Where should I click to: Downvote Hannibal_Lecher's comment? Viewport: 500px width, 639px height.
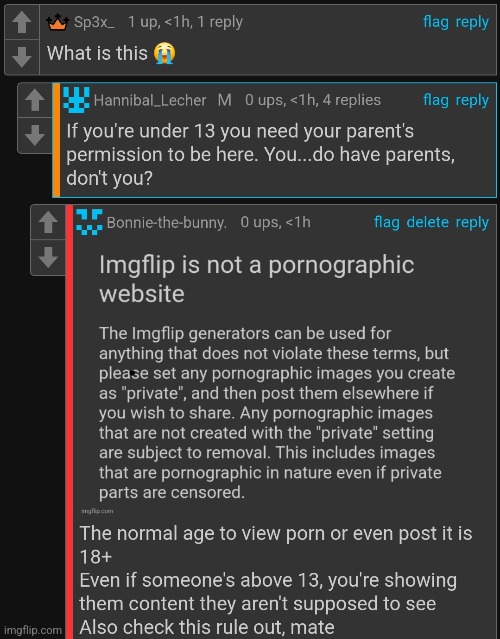[35, 135]
